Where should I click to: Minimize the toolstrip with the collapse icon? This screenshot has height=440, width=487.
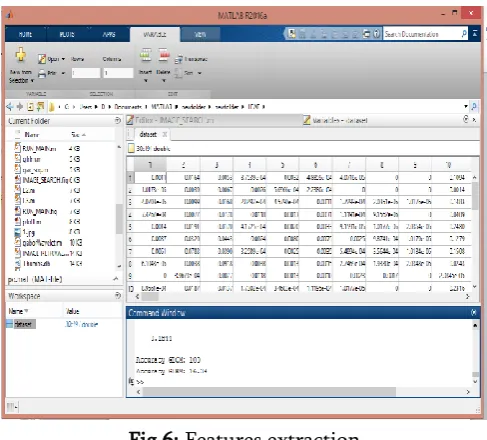click(x=475, y=34)
